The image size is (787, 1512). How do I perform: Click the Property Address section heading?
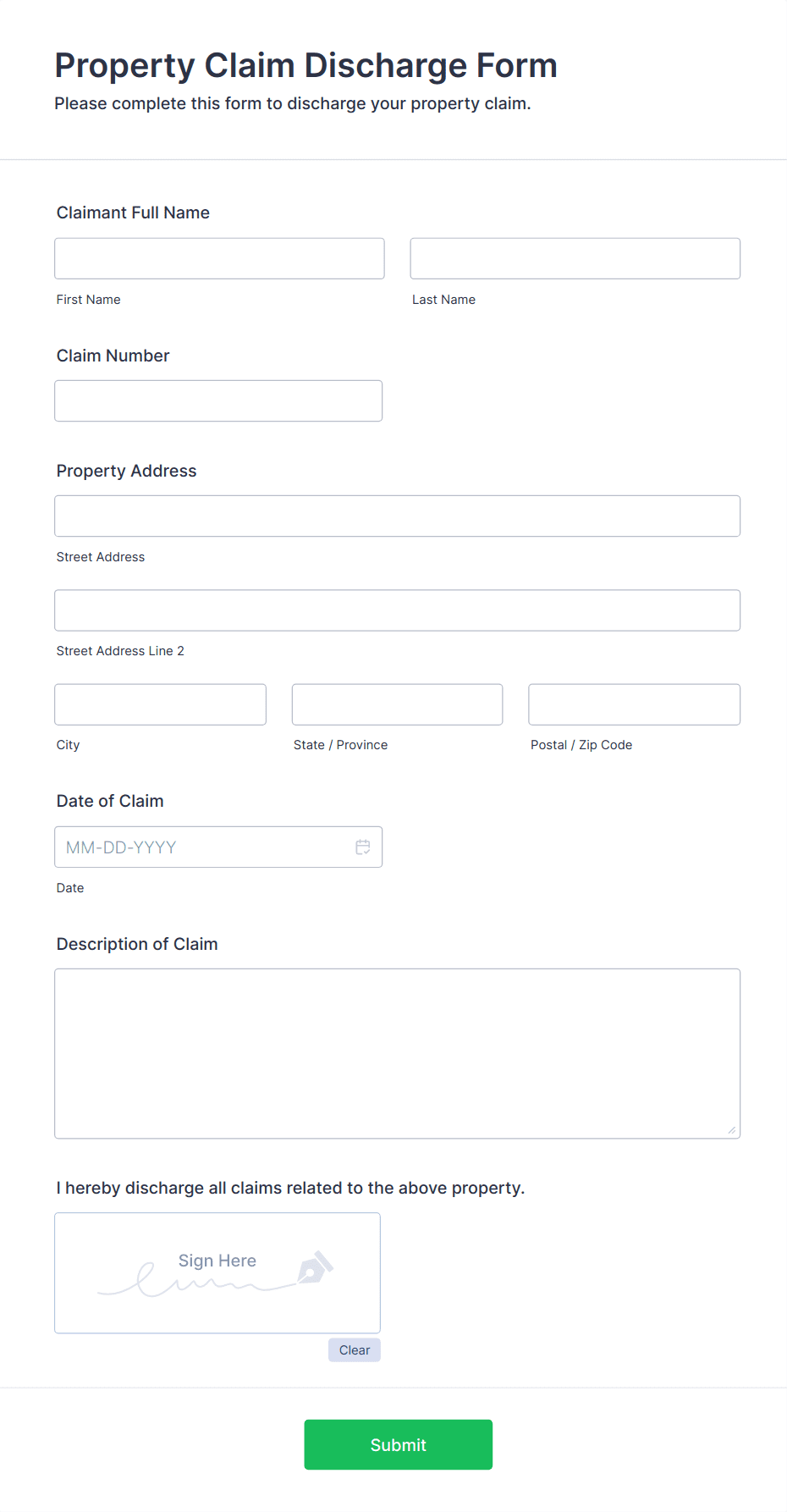pos(126,471)
